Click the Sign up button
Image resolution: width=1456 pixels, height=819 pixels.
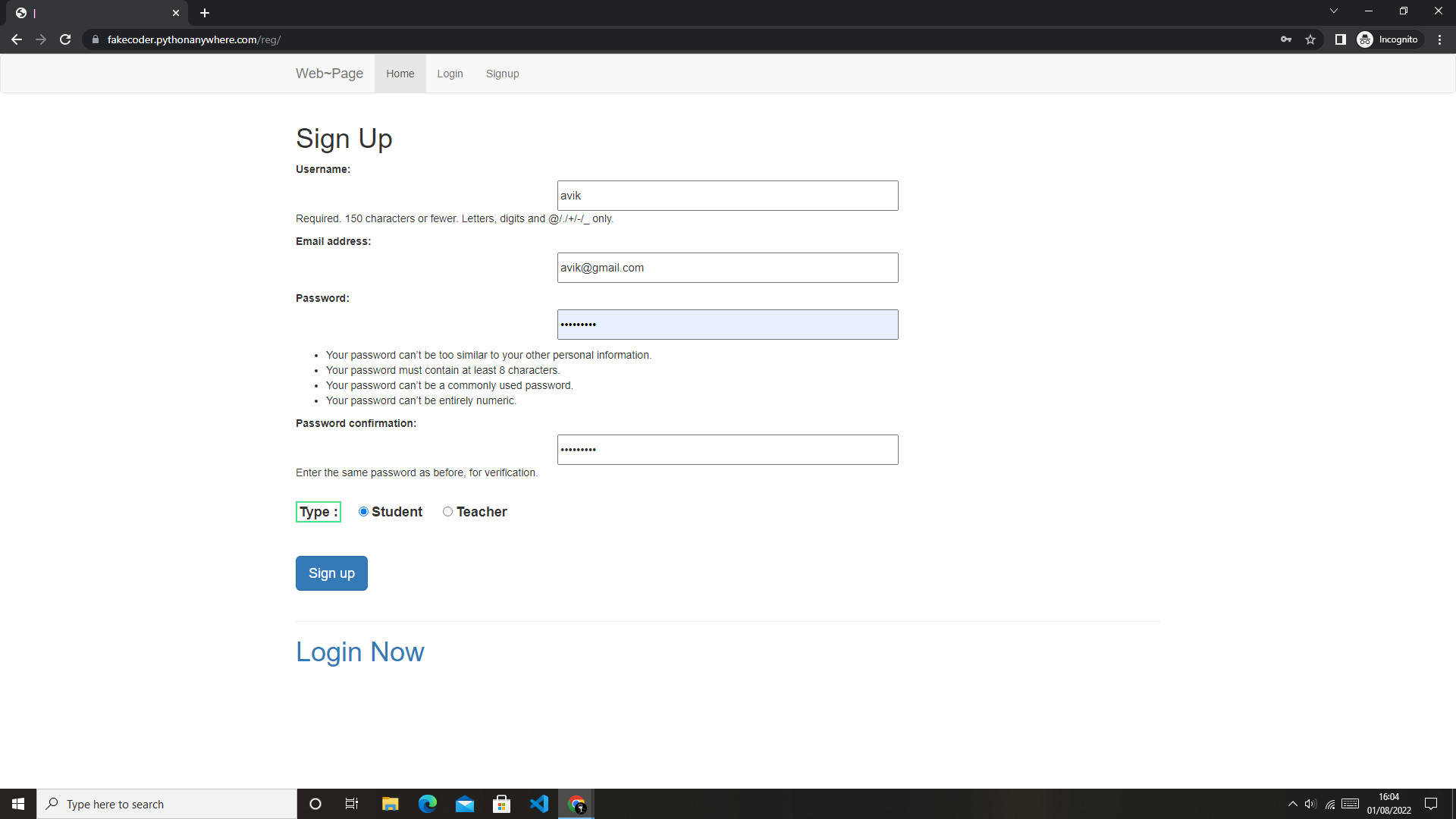(x=331, y=573)
